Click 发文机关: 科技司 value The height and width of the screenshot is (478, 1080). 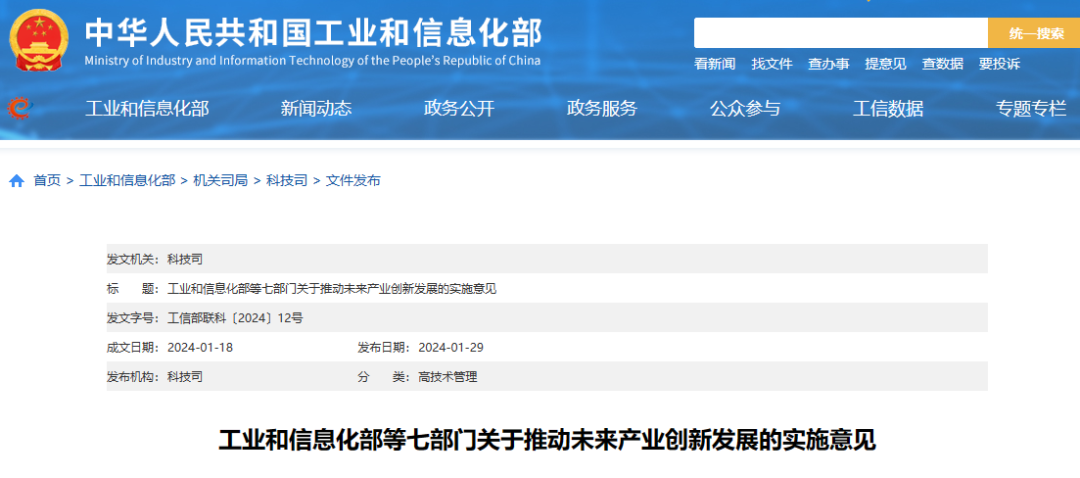pos(185,260)
